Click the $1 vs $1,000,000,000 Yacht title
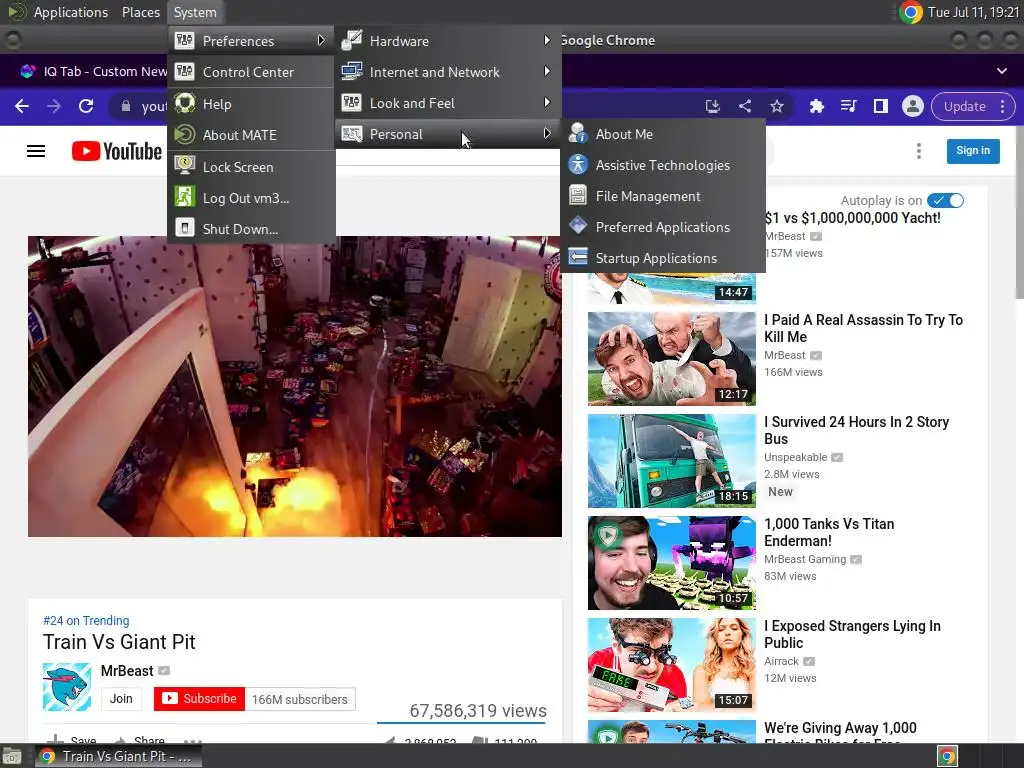Image resolution: width=1024 pixels, height=768 pixels. point(852,218)
